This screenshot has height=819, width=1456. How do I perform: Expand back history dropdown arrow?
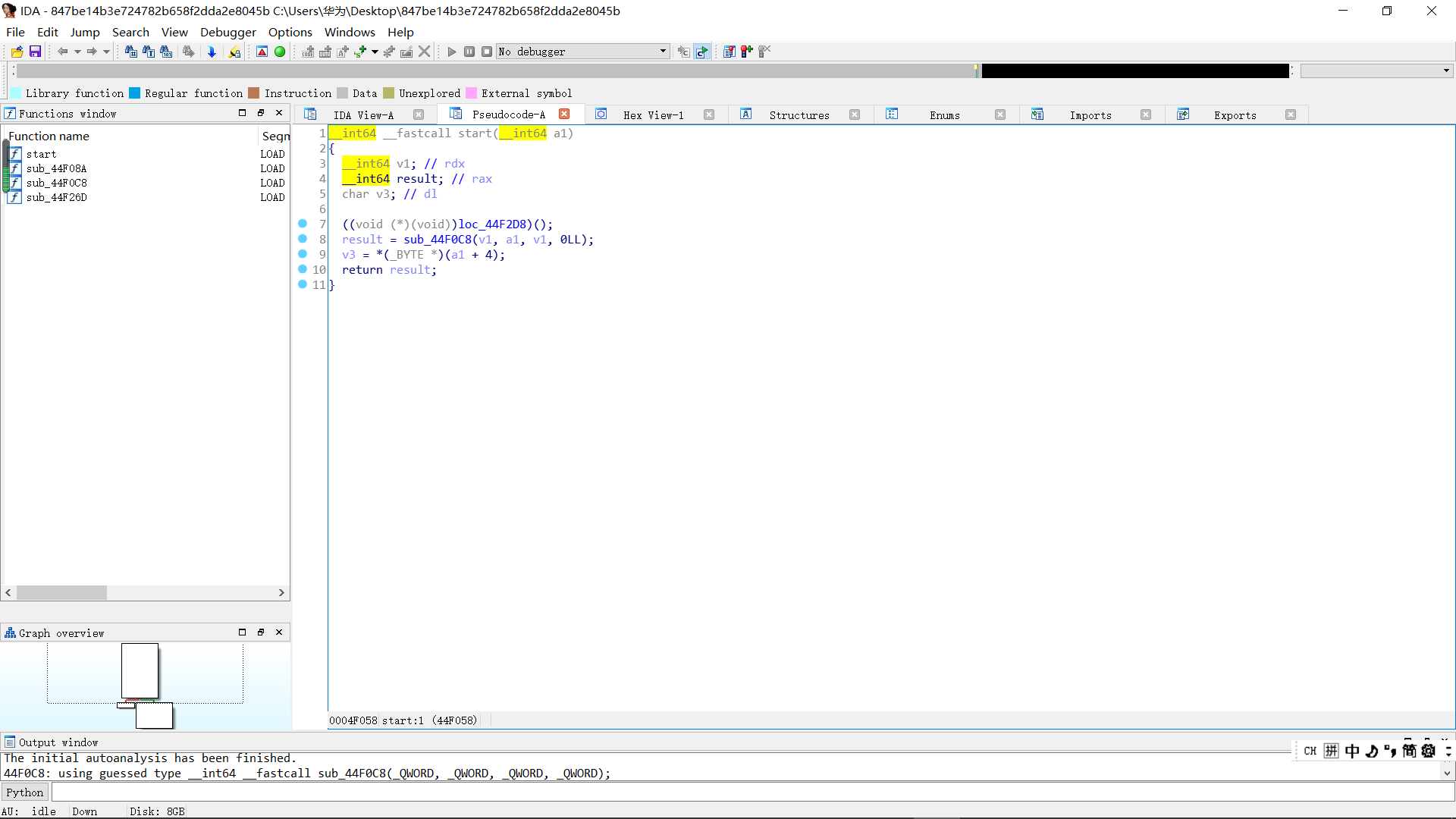click(x=77, y=52)
